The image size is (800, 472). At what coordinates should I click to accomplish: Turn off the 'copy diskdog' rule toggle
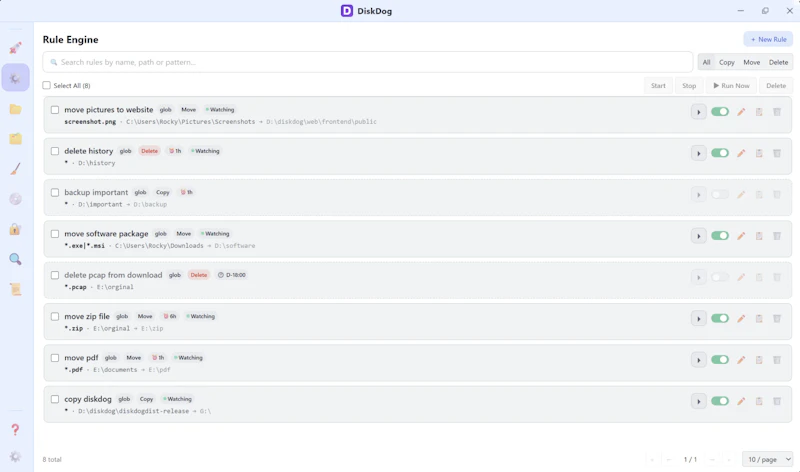(720, 401)
